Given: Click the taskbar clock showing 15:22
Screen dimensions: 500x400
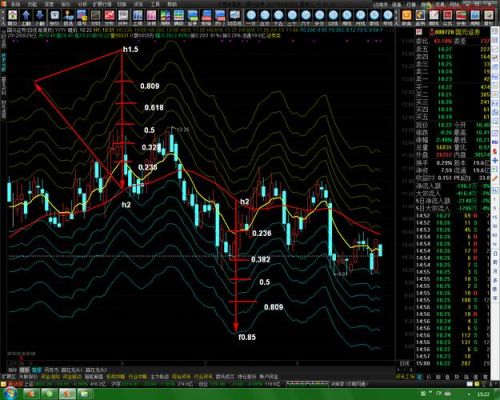Looking at the screenshot, I should [x=484, y=394].
